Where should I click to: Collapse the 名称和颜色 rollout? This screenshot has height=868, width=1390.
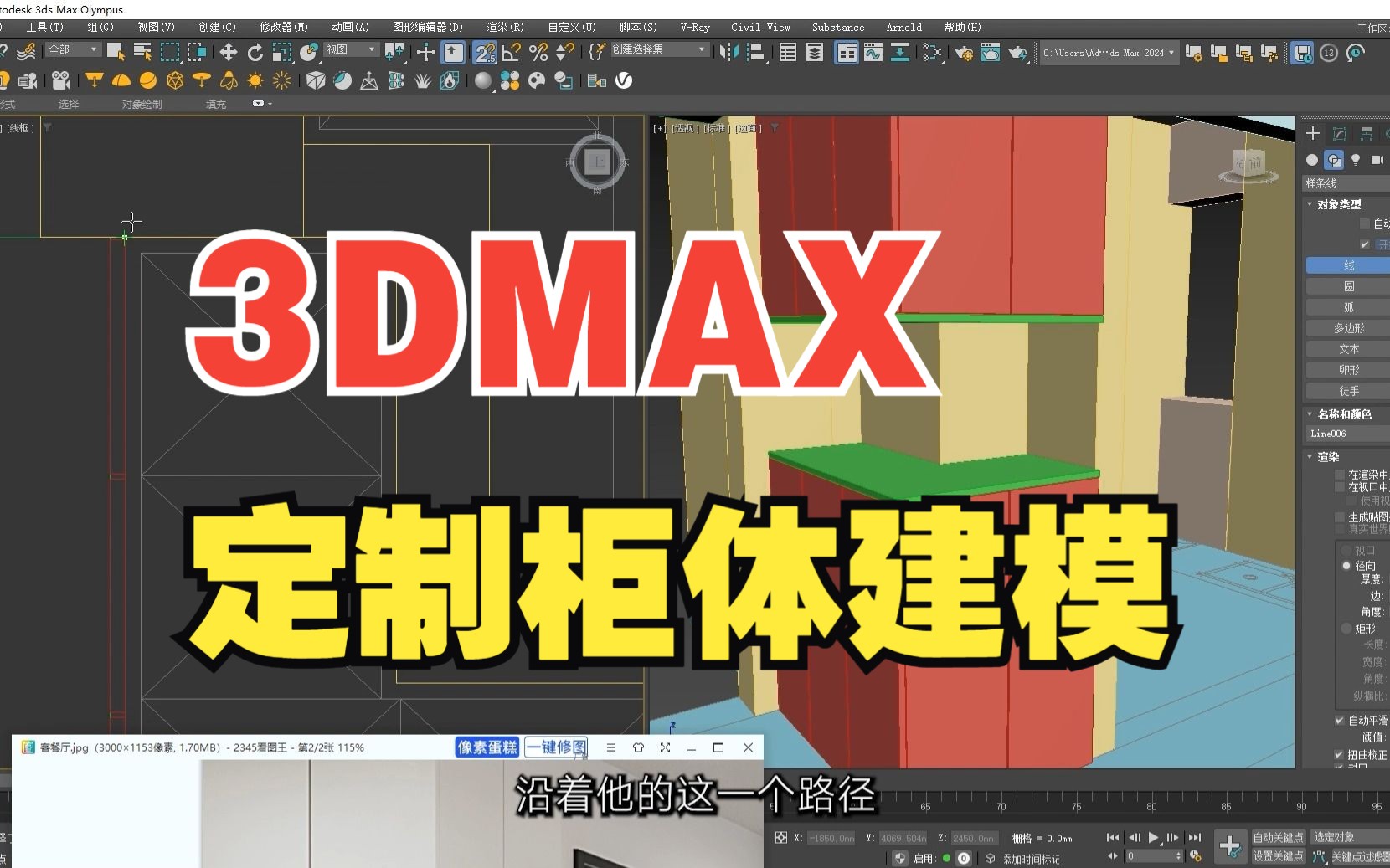click(x=1346, y=414)
